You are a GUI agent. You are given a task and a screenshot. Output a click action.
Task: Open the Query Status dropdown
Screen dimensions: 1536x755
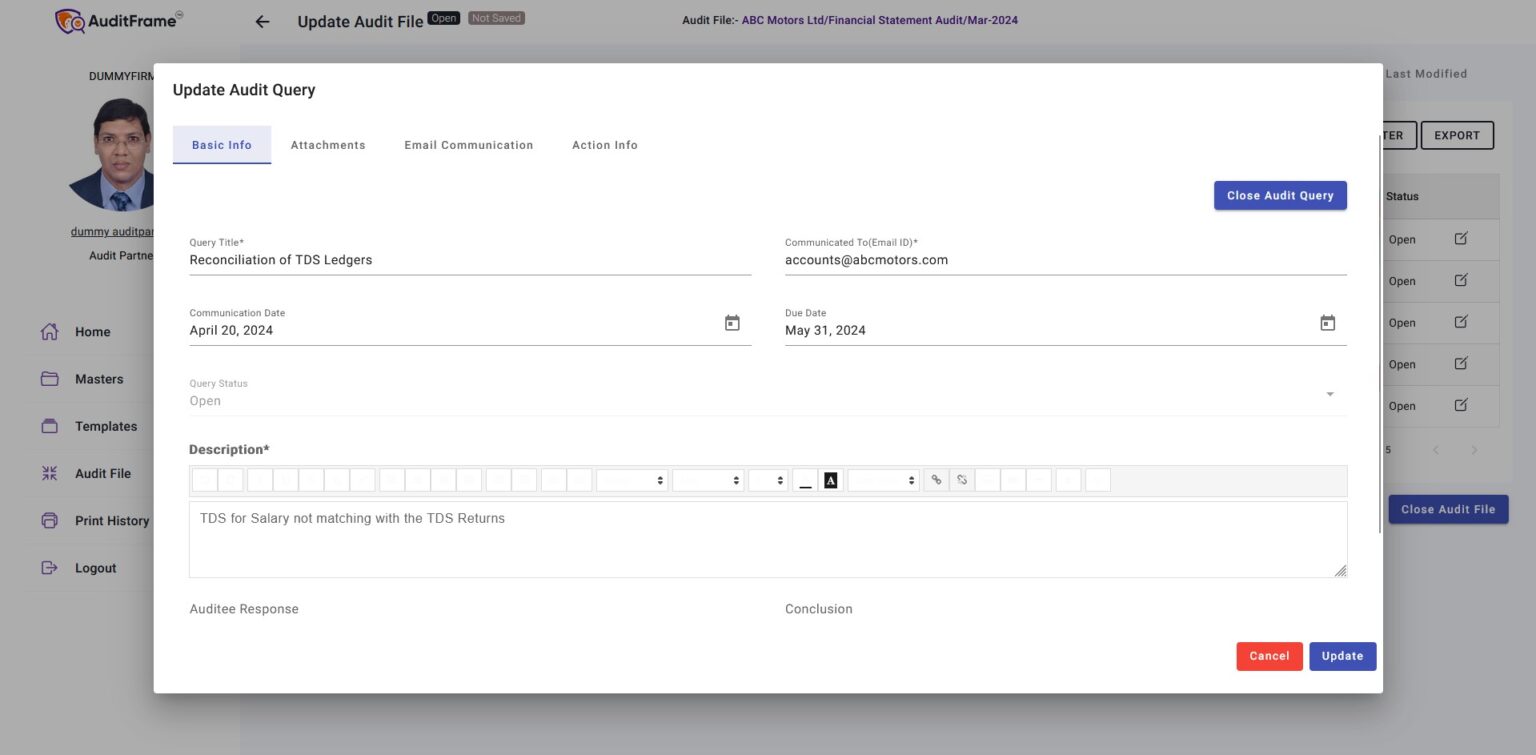1330,394
